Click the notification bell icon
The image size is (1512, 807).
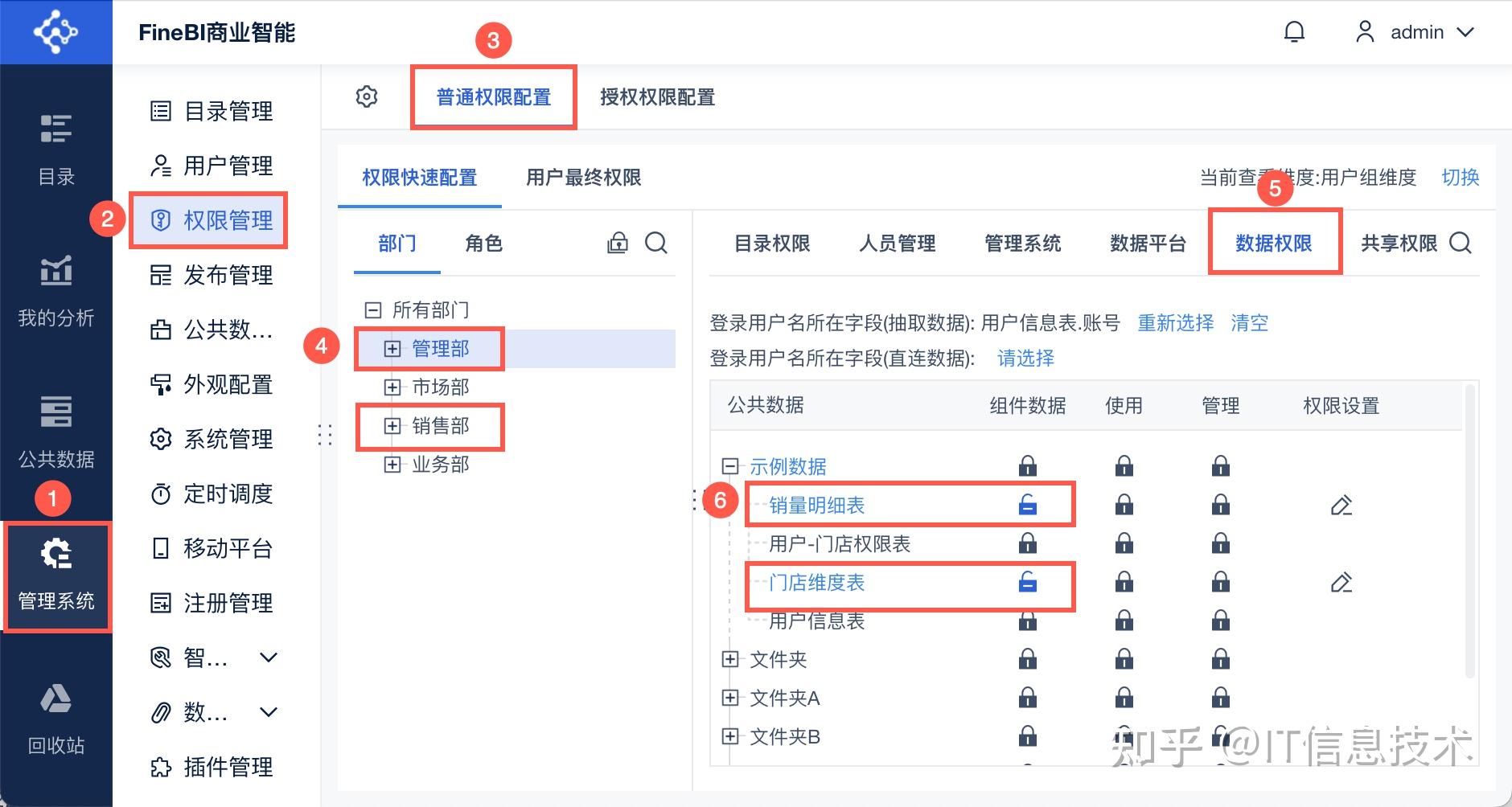pyautogui.click(x=1294, y=32)
